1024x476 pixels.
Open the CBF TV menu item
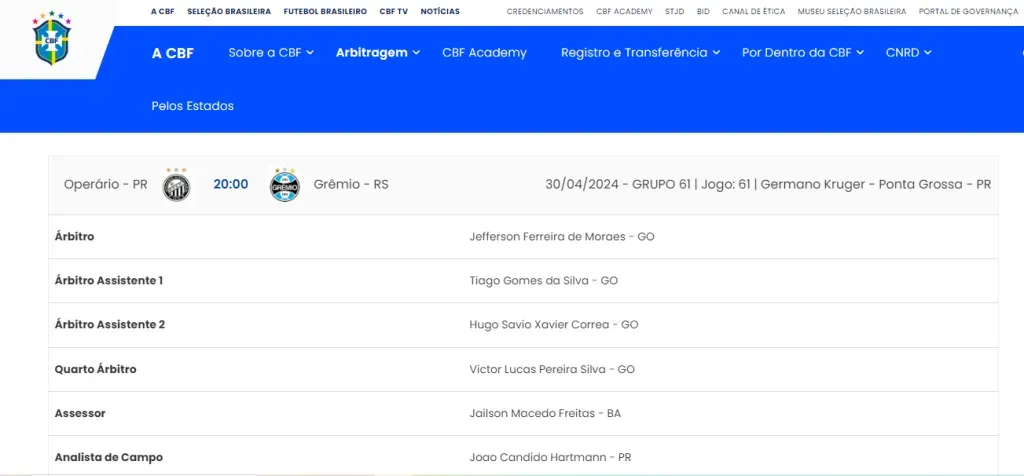point(394,12)
